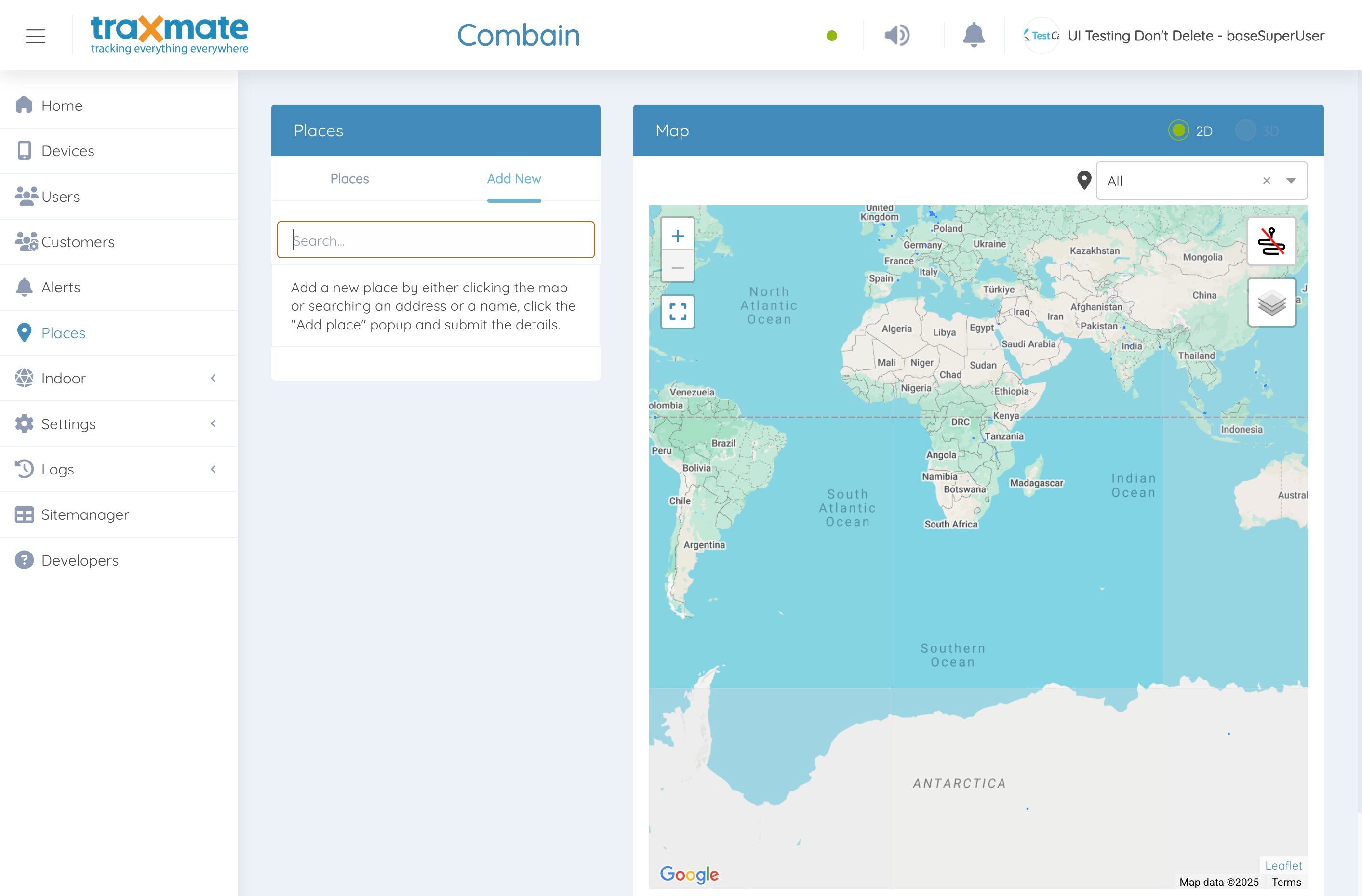Open the notifications bell
Image resolution: width=1362 pixels, height=896 pixels.
point(974,36)
